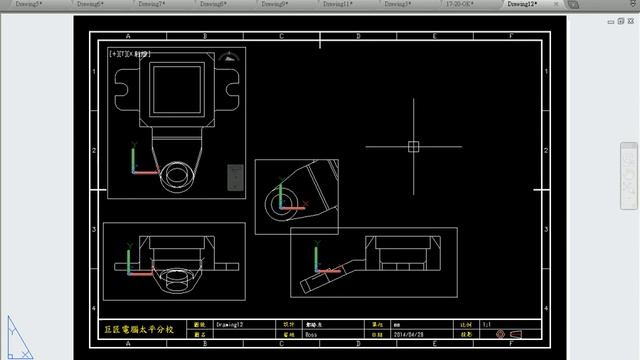
Task: Open the Drawing11* file tab
Action: click(x=337, y=4)
